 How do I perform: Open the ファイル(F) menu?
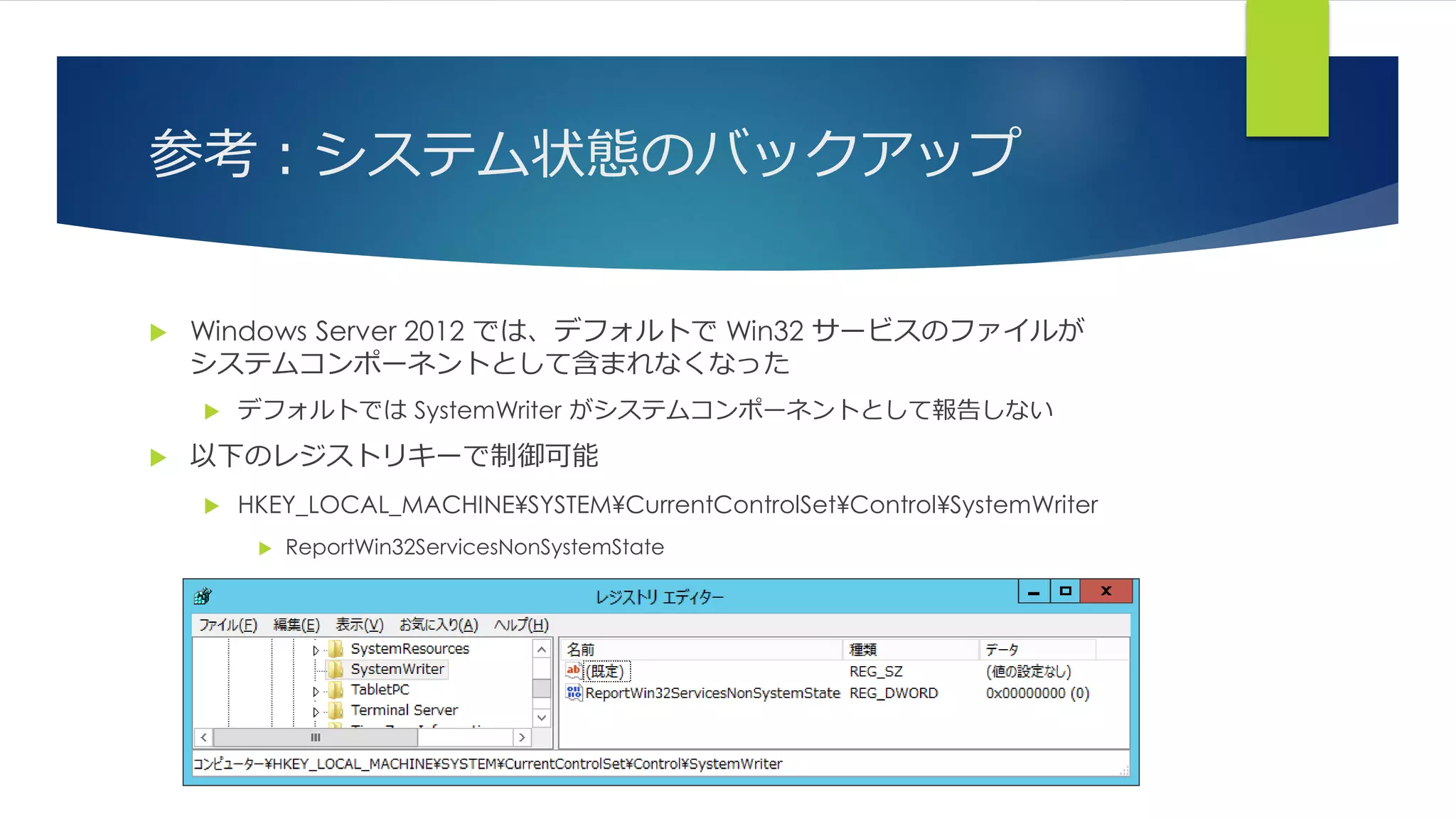pos(227,625)
